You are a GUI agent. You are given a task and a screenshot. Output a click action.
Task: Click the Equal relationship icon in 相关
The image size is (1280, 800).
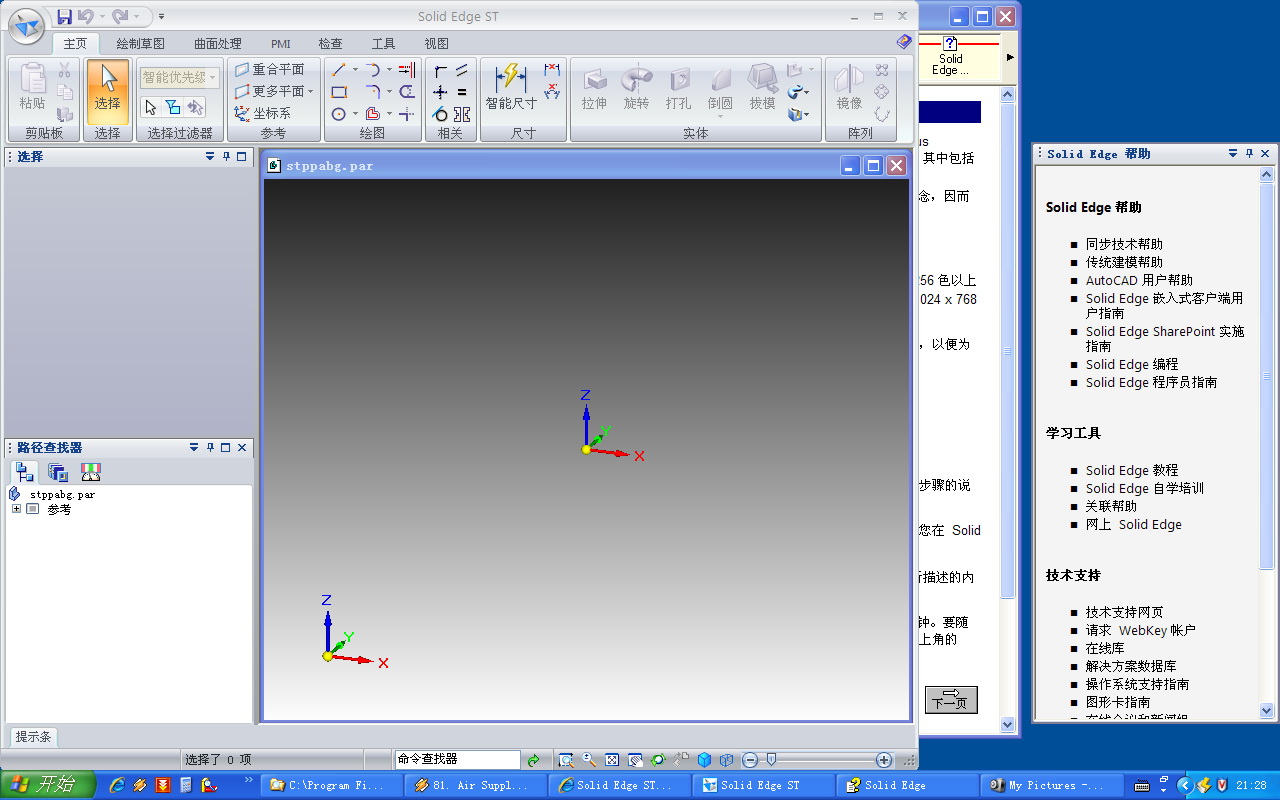pos(462,92)
